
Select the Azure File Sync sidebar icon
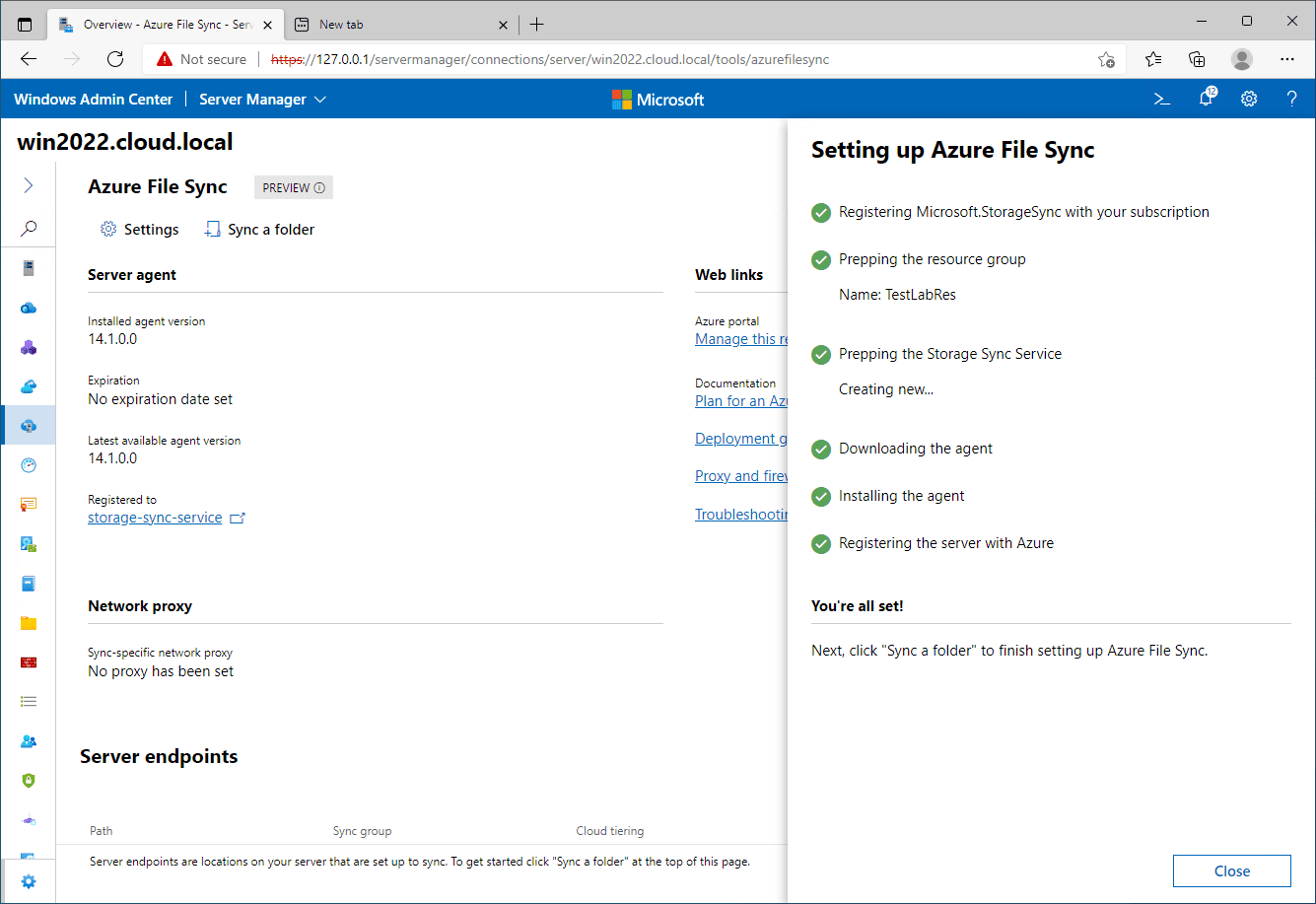[x=28, y=425]
